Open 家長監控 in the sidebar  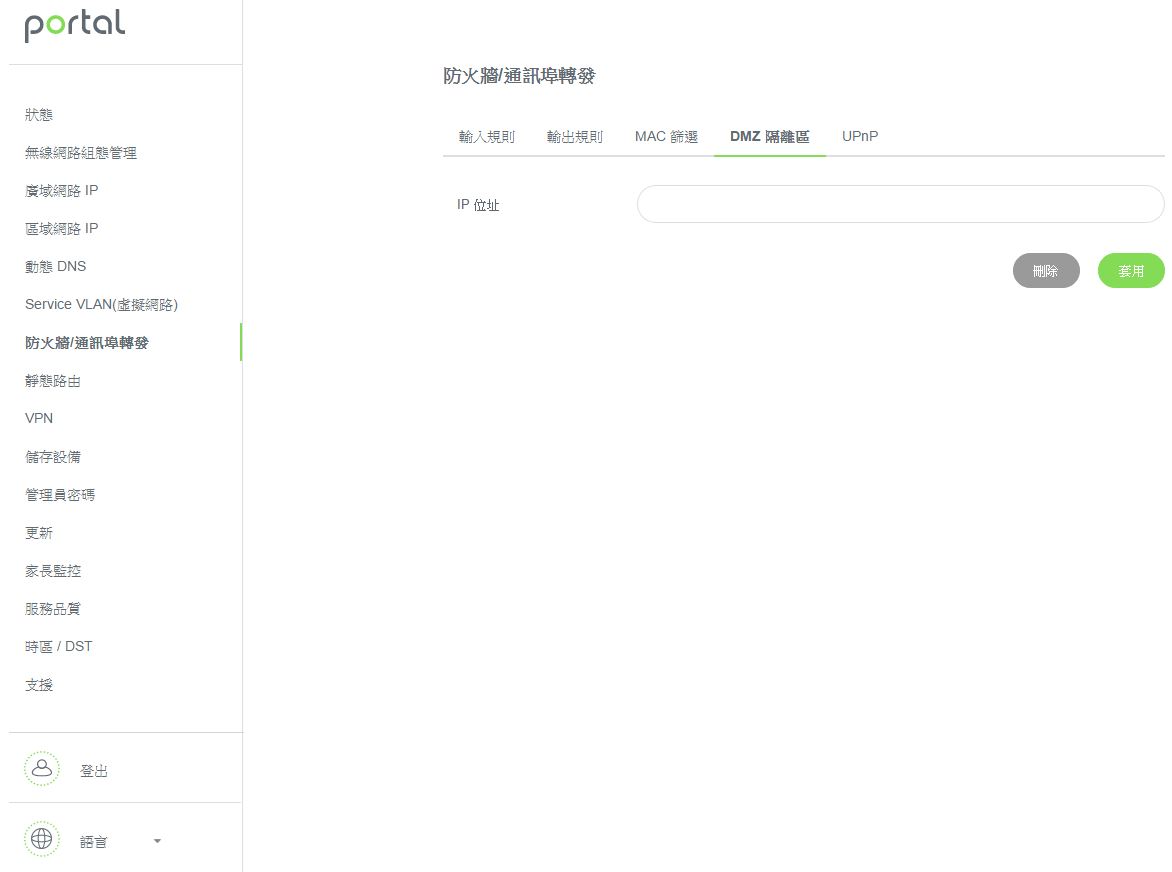point(52,571)
